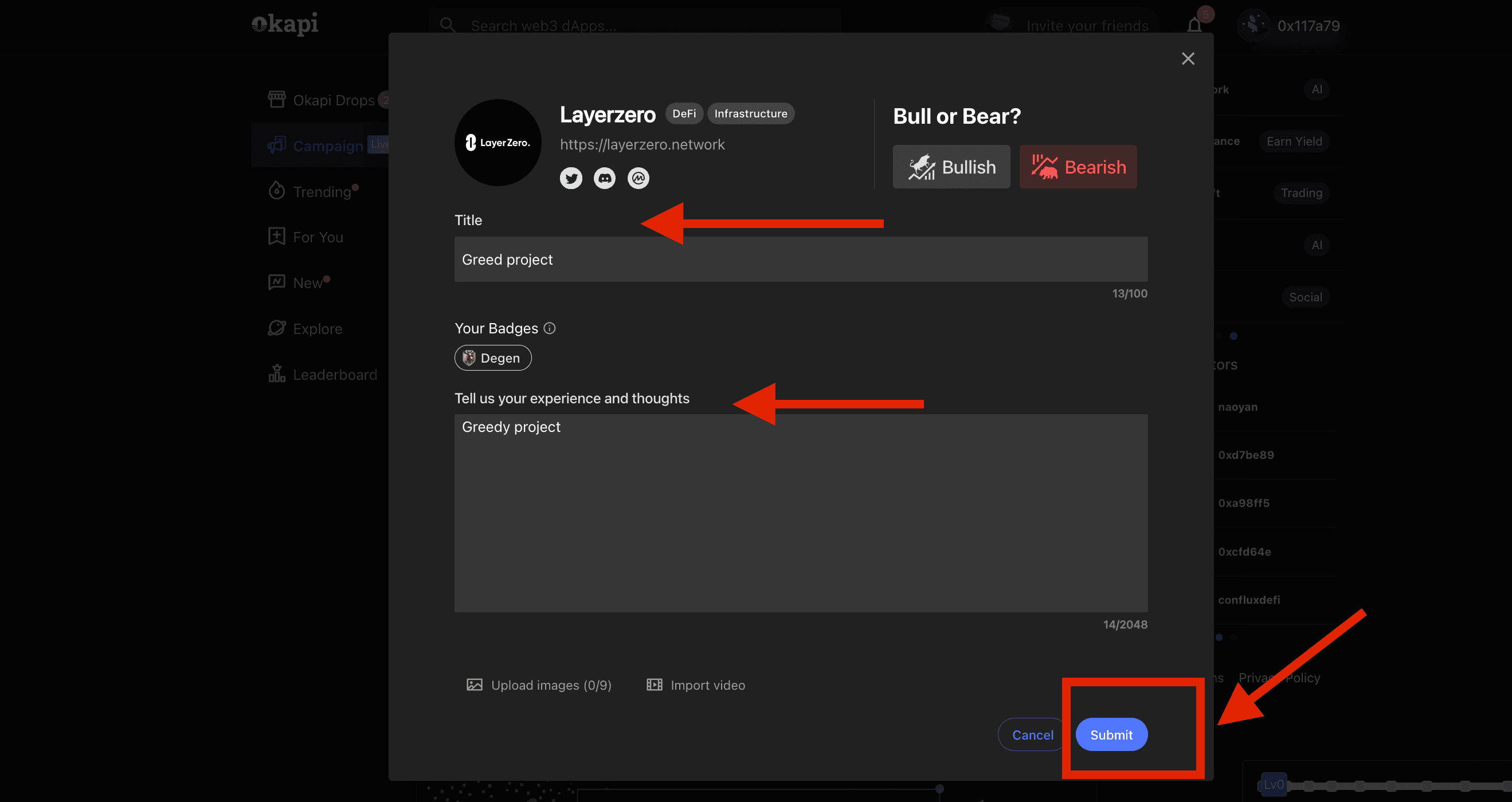Open creator 0xa98ff5

[1243, 503]
